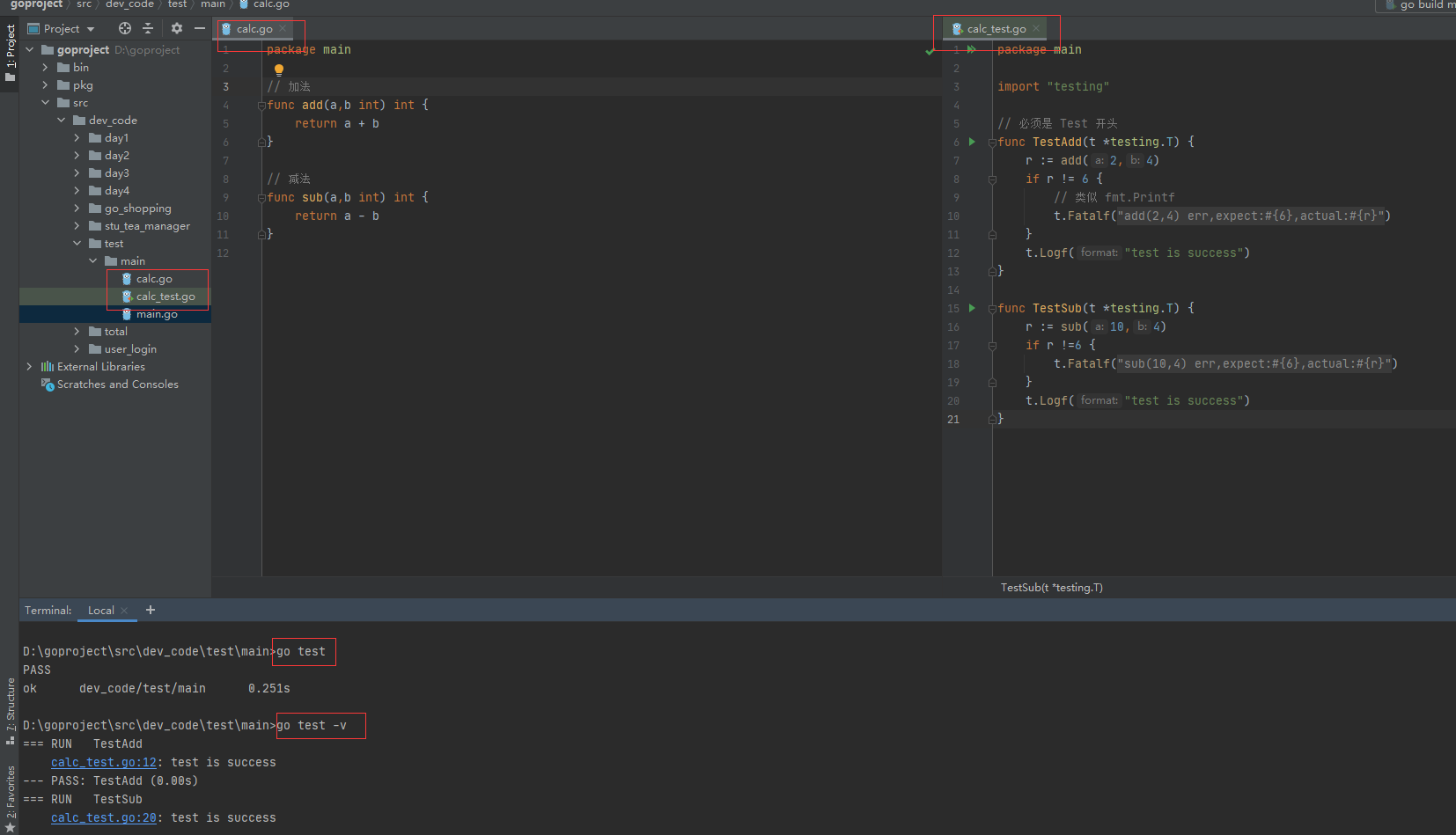Collapse the src folder
The image size is (1456, 835).
(x=46, y=103)
